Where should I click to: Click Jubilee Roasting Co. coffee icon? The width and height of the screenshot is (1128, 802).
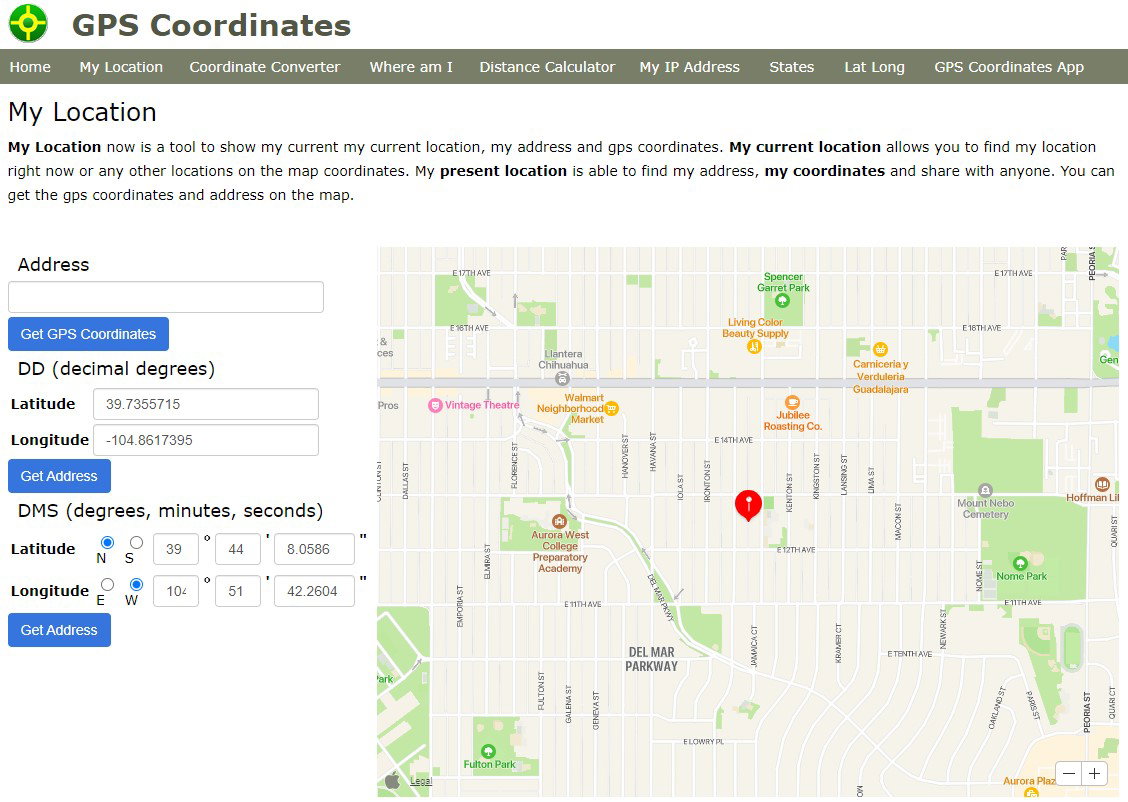pyautogui.click(x=792, y=402)
